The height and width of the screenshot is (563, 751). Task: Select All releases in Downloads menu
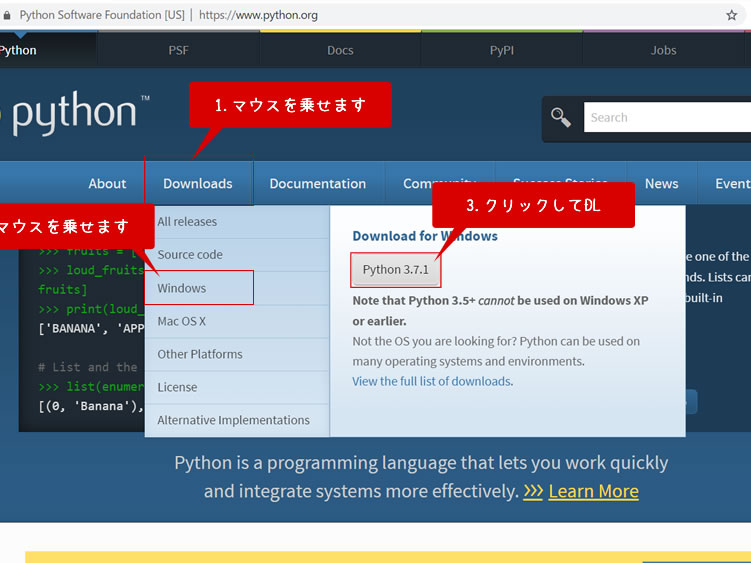pyautogui.click(x=187, y=222)
